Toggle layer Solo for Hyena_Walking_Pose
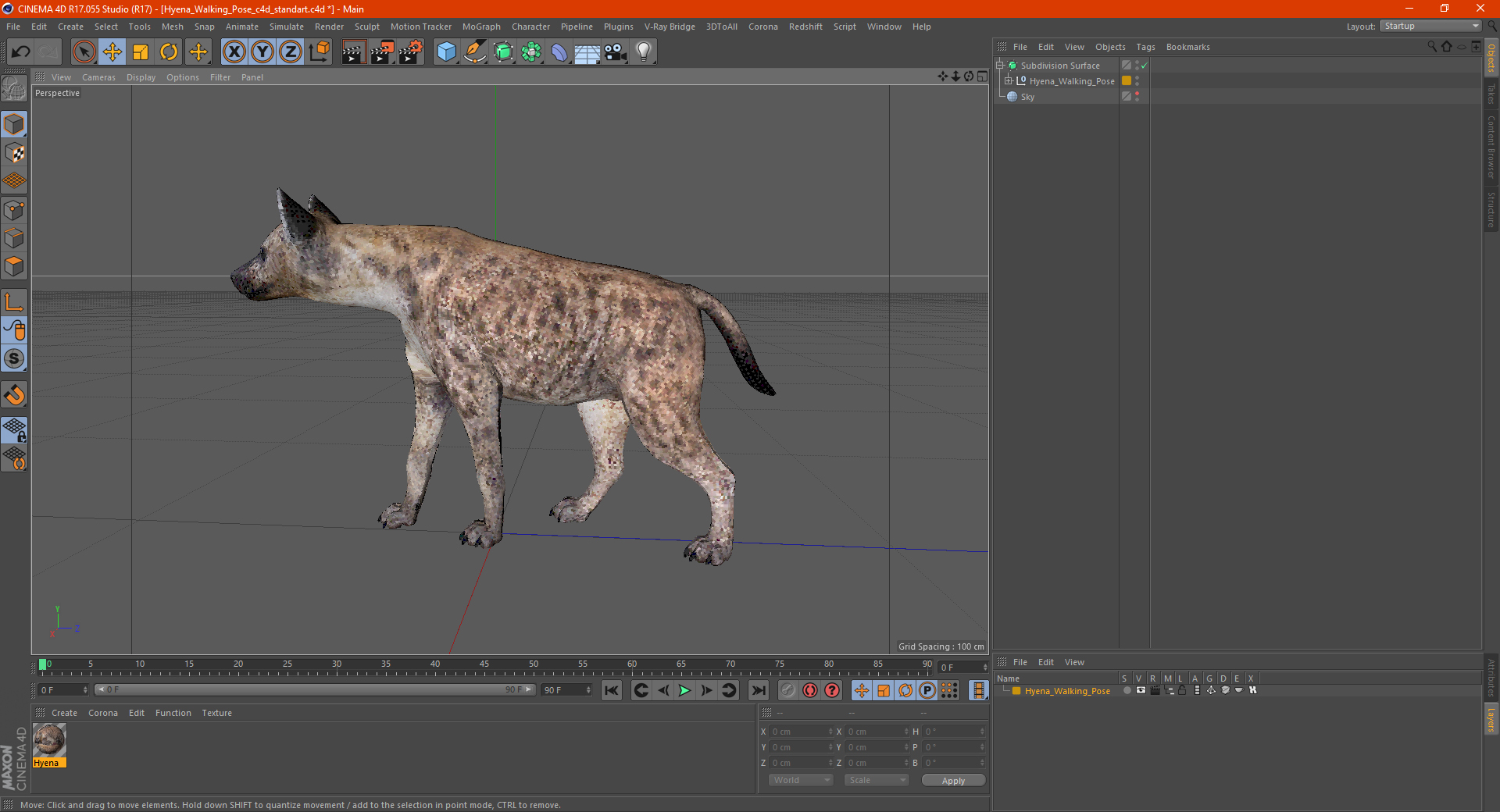This screenshot has height=812, width=1500. click(x=1127, y=690)
